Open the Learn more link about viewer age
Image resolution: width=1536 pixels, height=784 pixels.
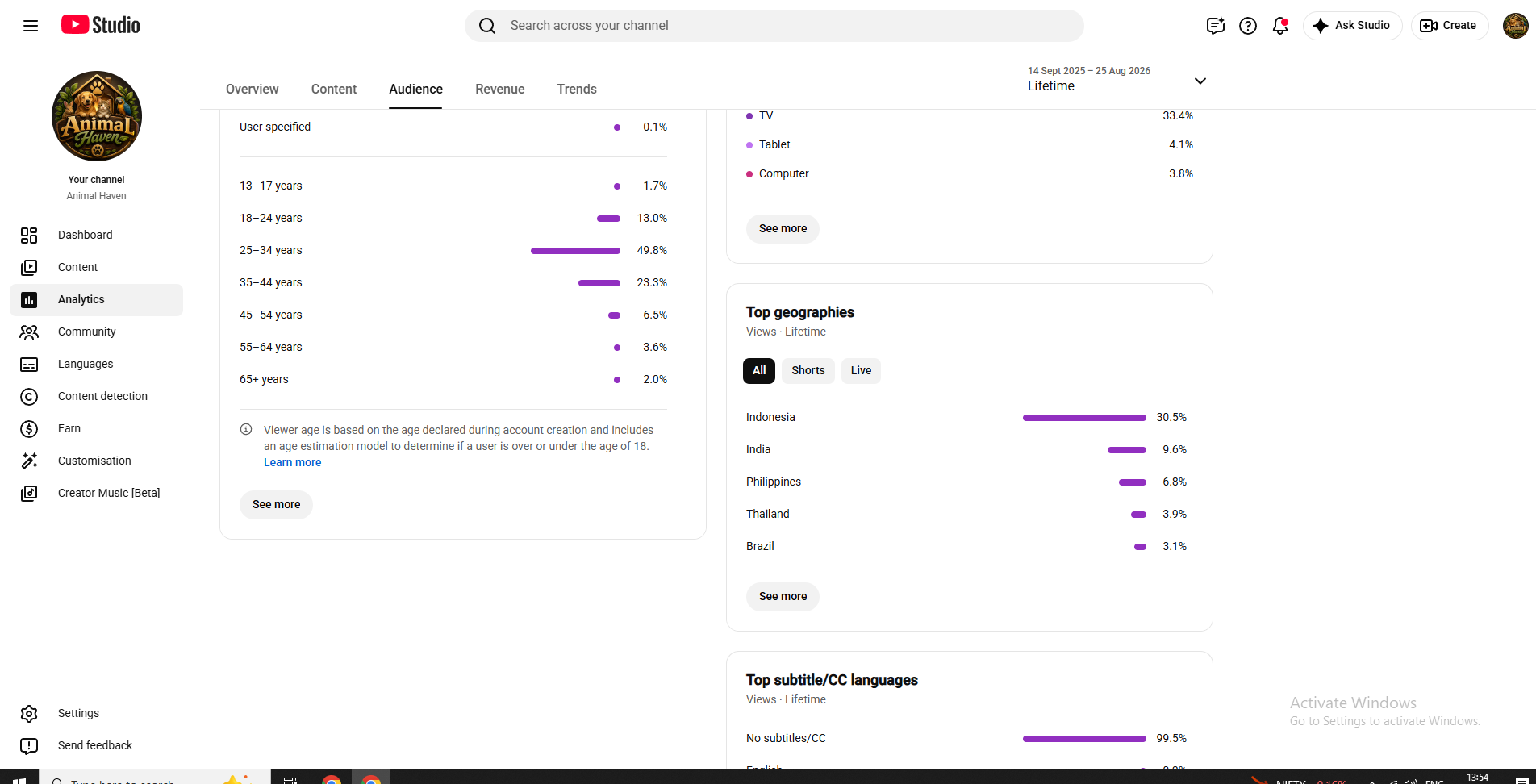(x=292, y=462)
